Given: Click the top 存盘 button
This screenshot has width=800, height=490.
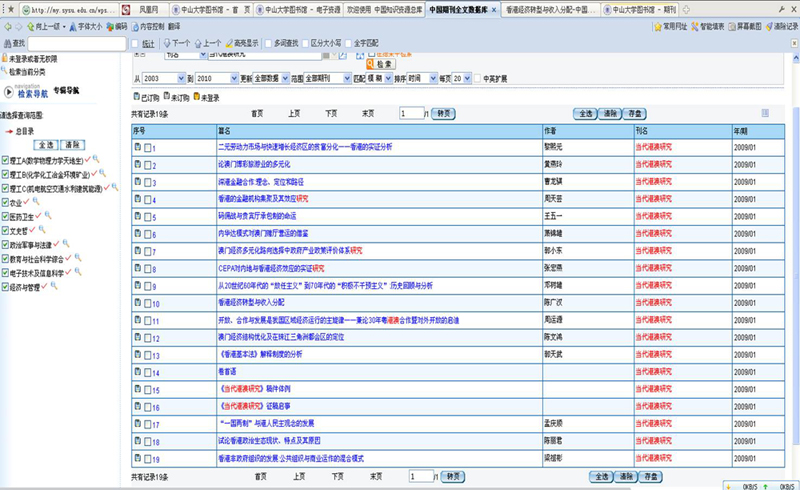Looking at the screenshot, I should [646, 113].
